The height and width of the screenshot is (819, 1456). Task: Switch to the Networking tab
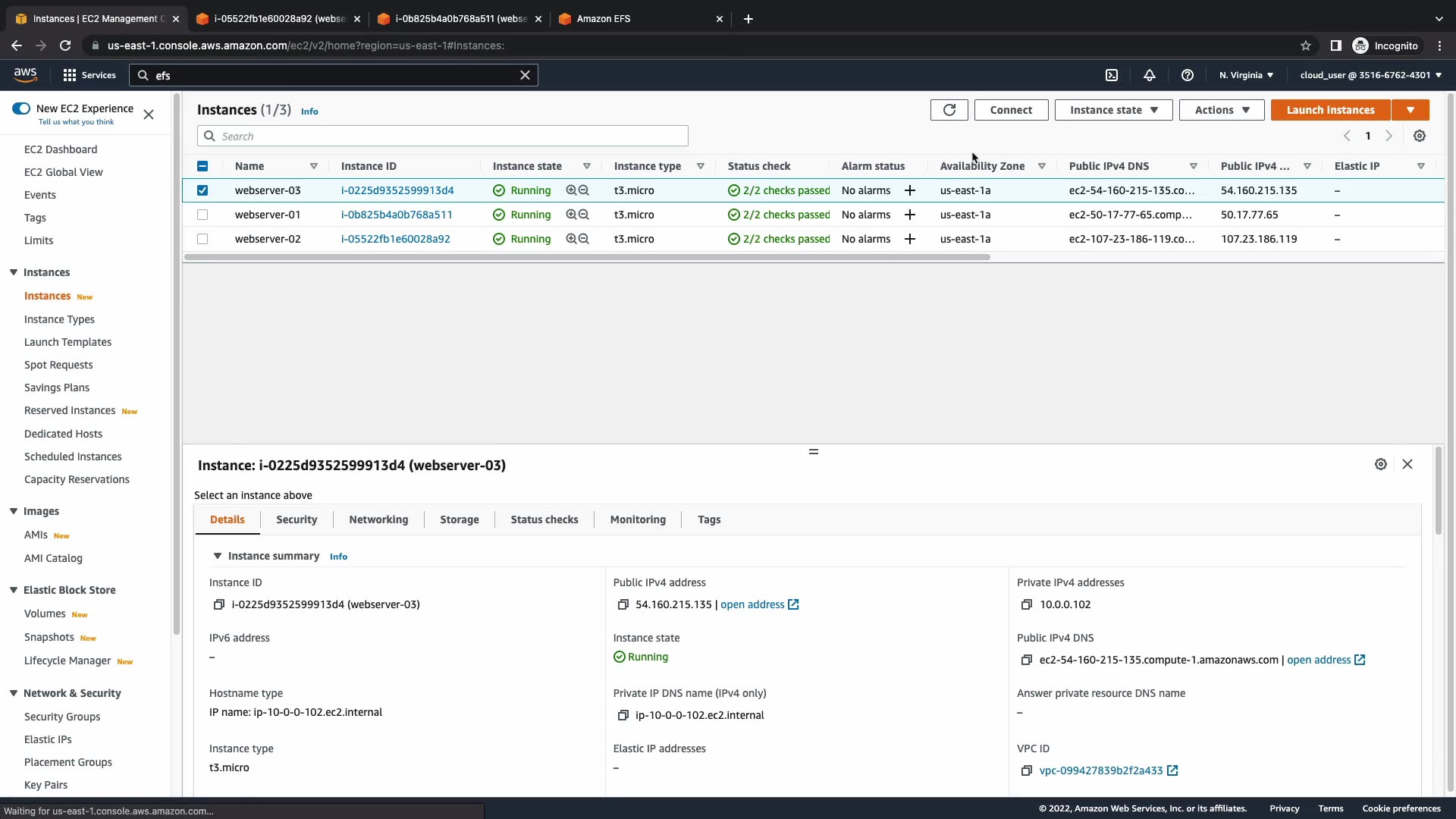(x=378, y=519)
